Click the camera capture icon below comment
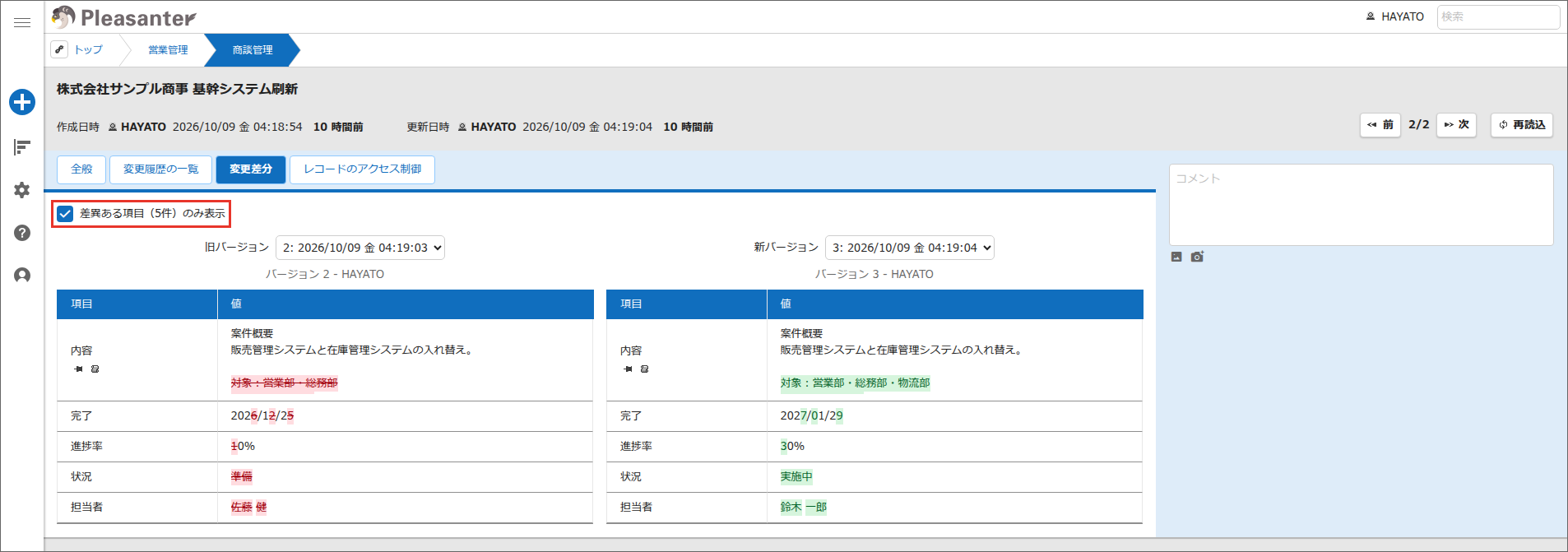Screen dimensions: 1568x552 (x=1197, y=257)
